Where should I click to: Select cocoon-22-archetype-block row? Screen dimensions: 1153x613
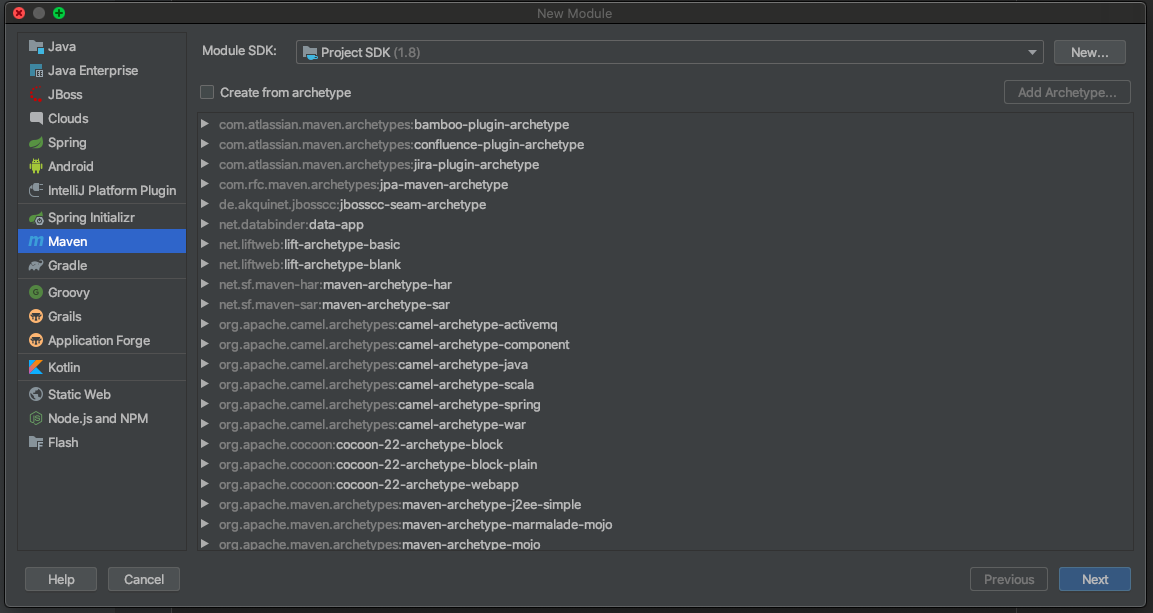665,445
